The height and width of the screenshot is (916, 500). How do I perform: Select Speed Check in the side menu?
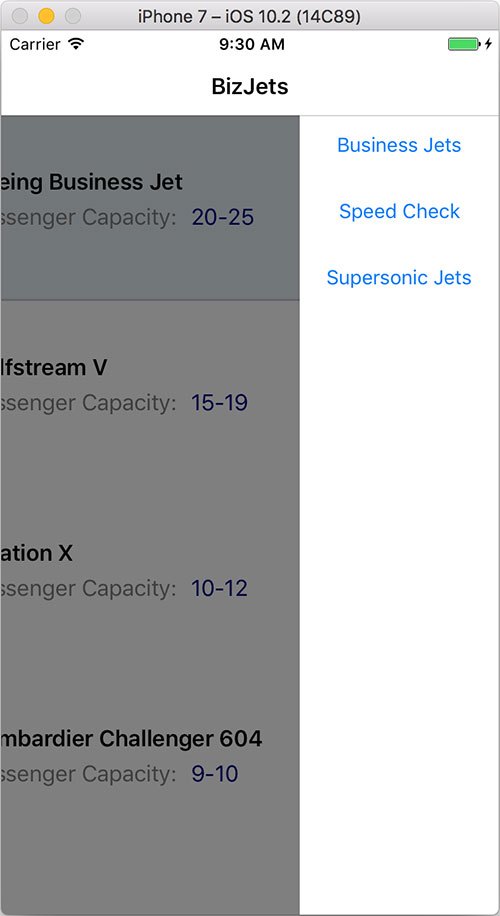click(x=399, y=211)
